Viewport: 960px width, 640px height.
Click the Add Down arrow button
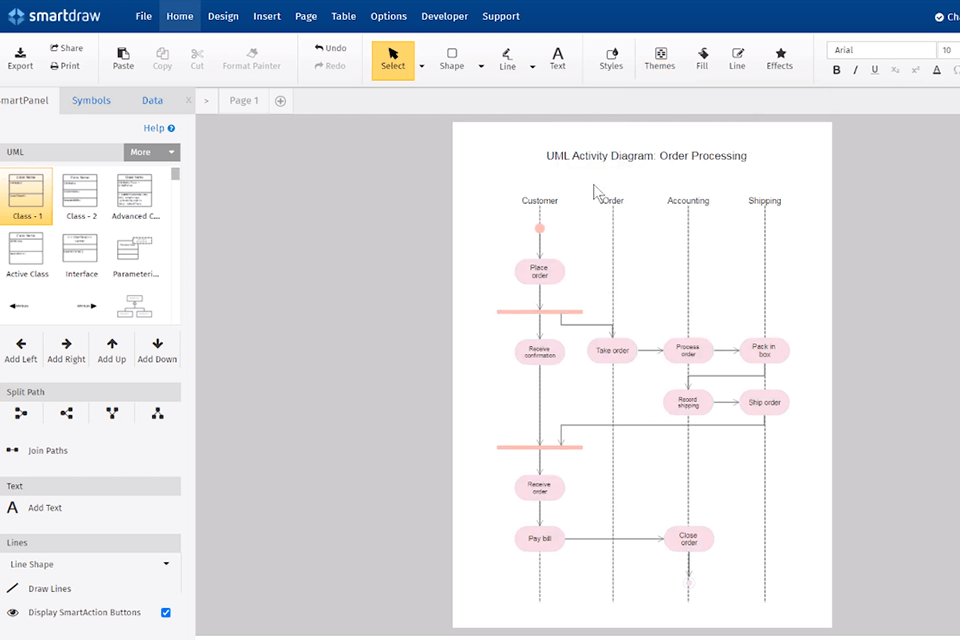pyautogui.click(x=157, y=350)
